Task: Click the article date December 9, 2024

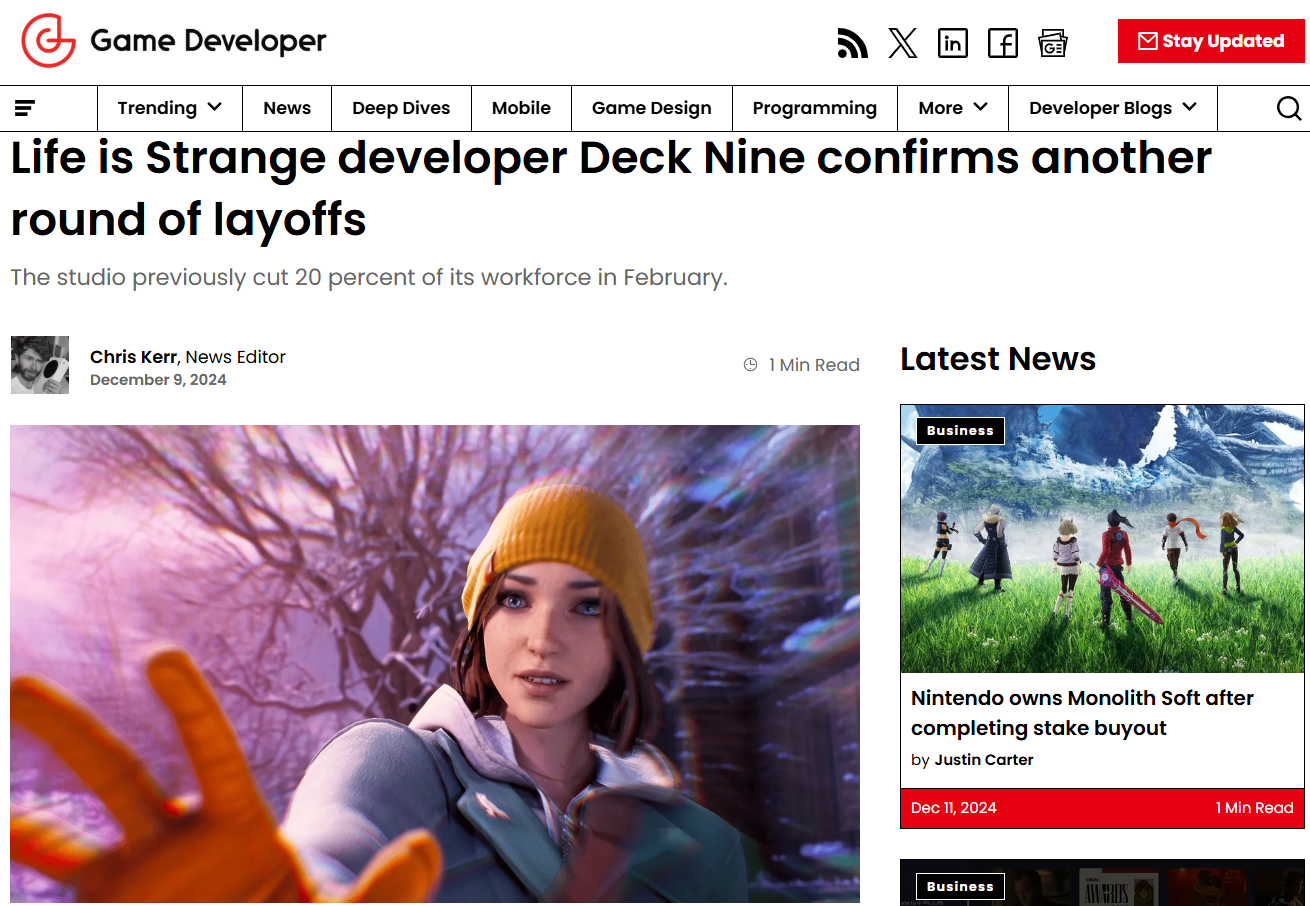Action: coord(158,380)
